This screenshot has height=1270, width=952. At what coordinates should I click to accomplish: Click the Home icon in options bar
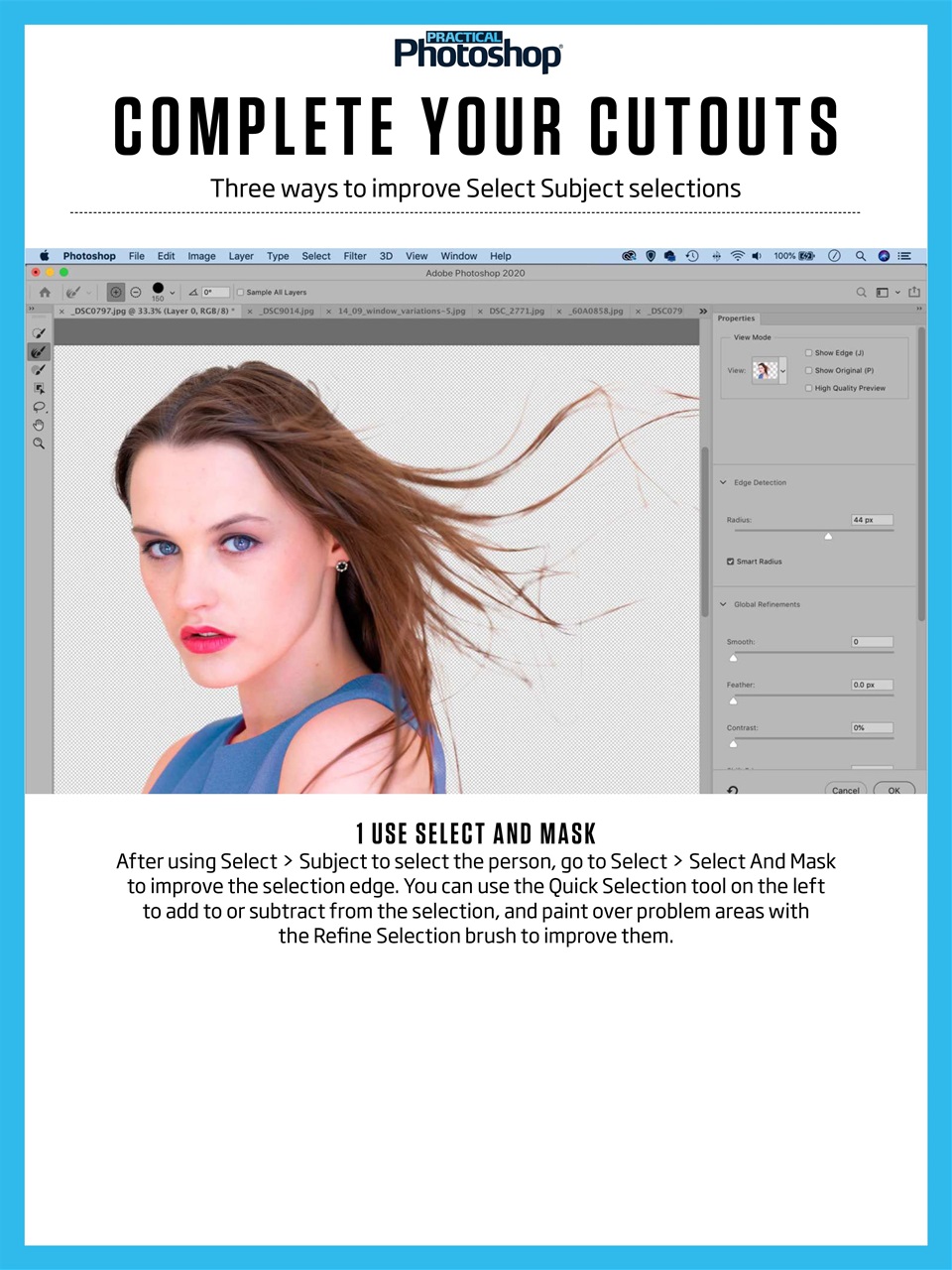[x=45, y=292]
